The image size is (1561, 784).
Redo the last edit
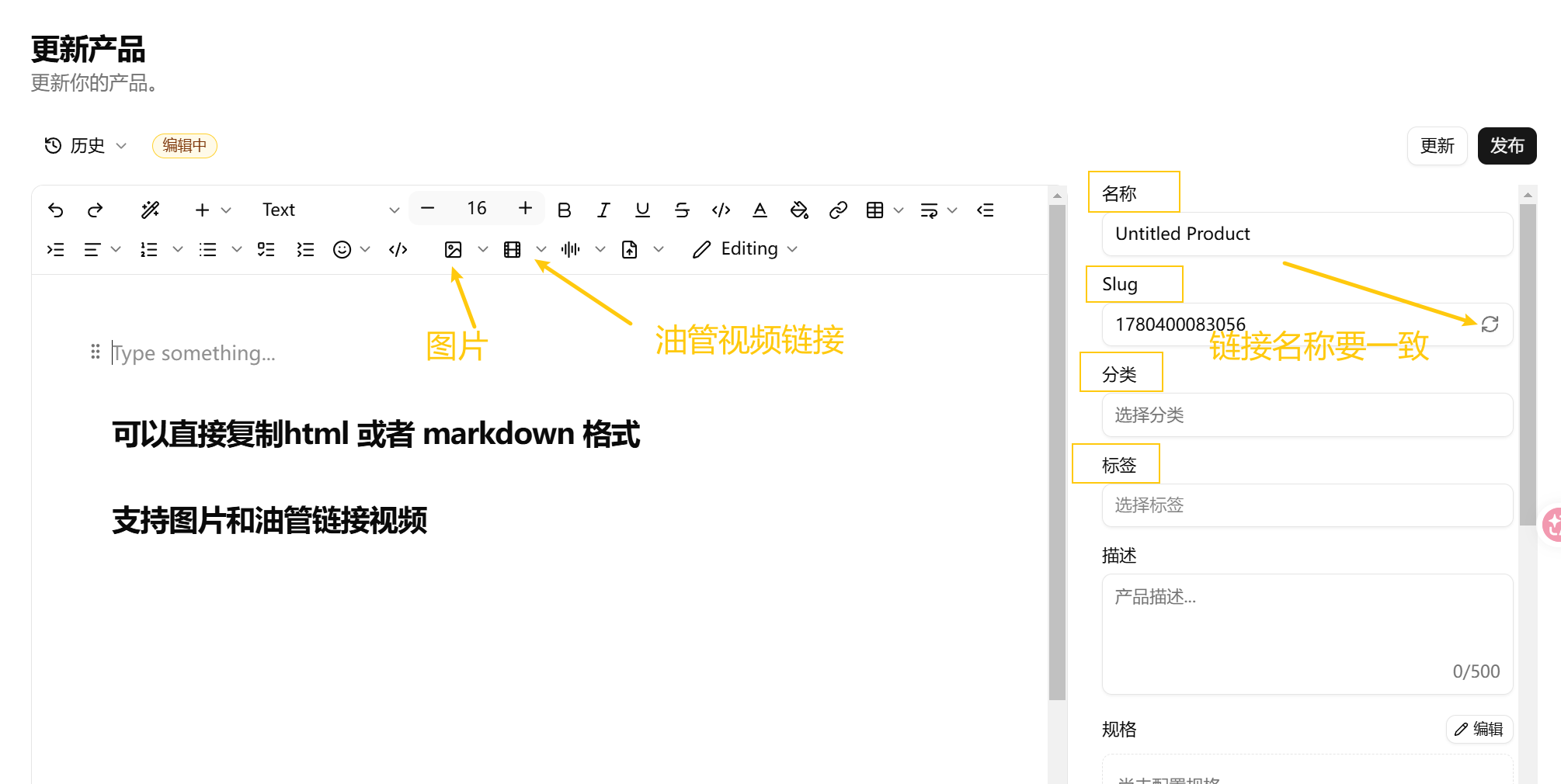pyautogui.click(x=95, y=210)
